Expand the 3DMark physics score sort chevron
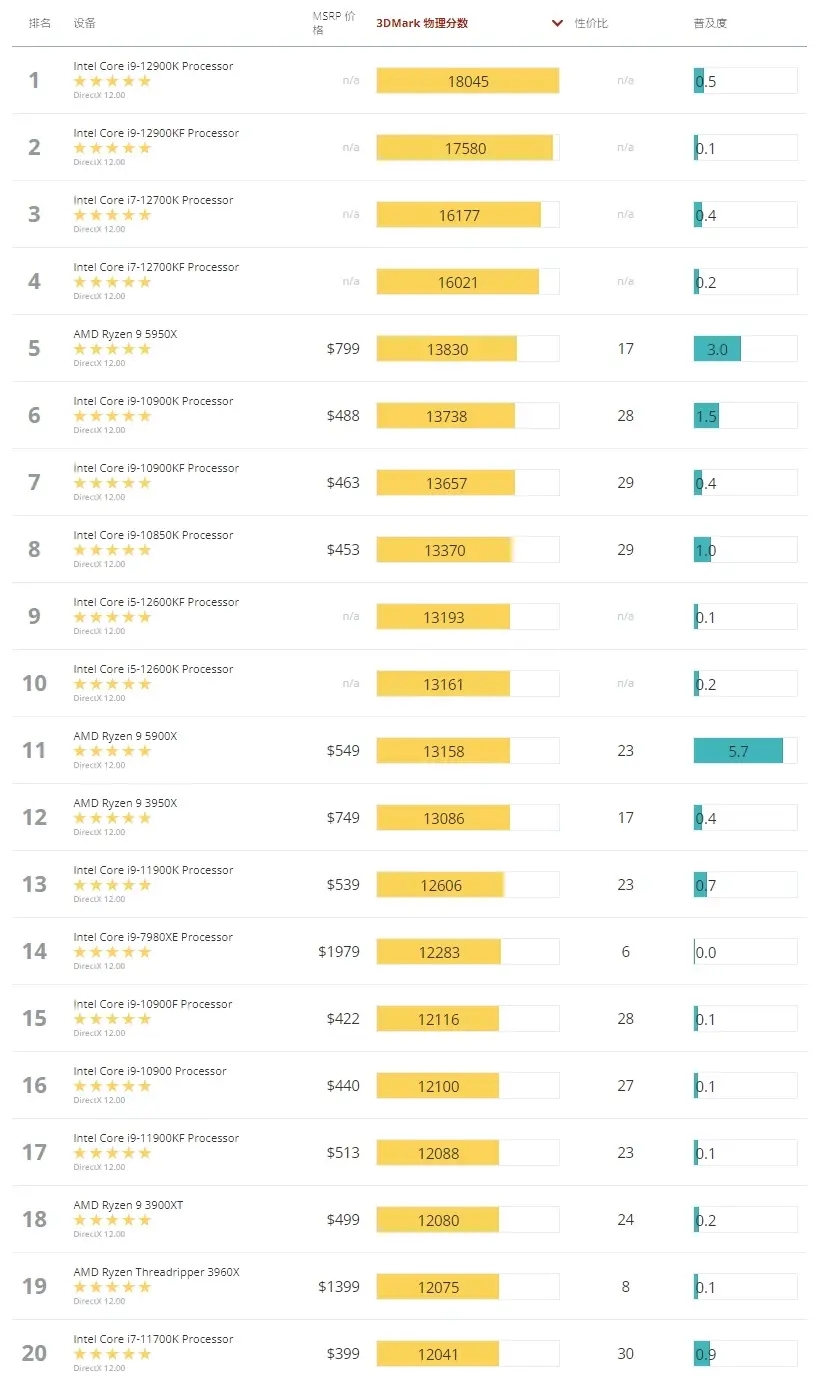Screen dimensions: 819x1376 pyautogui.click(x=557, y=23)
